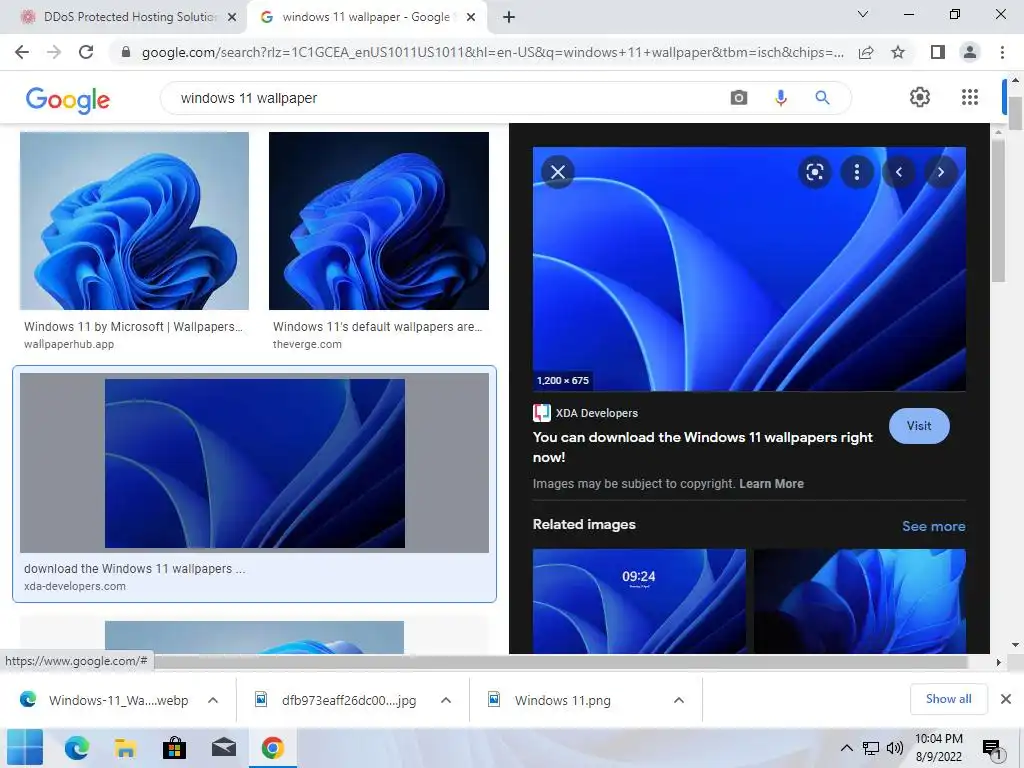The image size is (1024, 768).
Task: Open the article title about downloading wallpapers
Action: [x=703, y=447]
